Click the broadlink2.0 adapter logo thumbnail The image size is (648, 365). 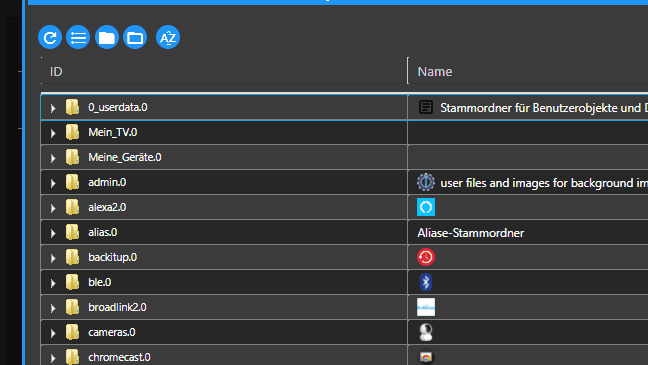(x=426, y=307)
